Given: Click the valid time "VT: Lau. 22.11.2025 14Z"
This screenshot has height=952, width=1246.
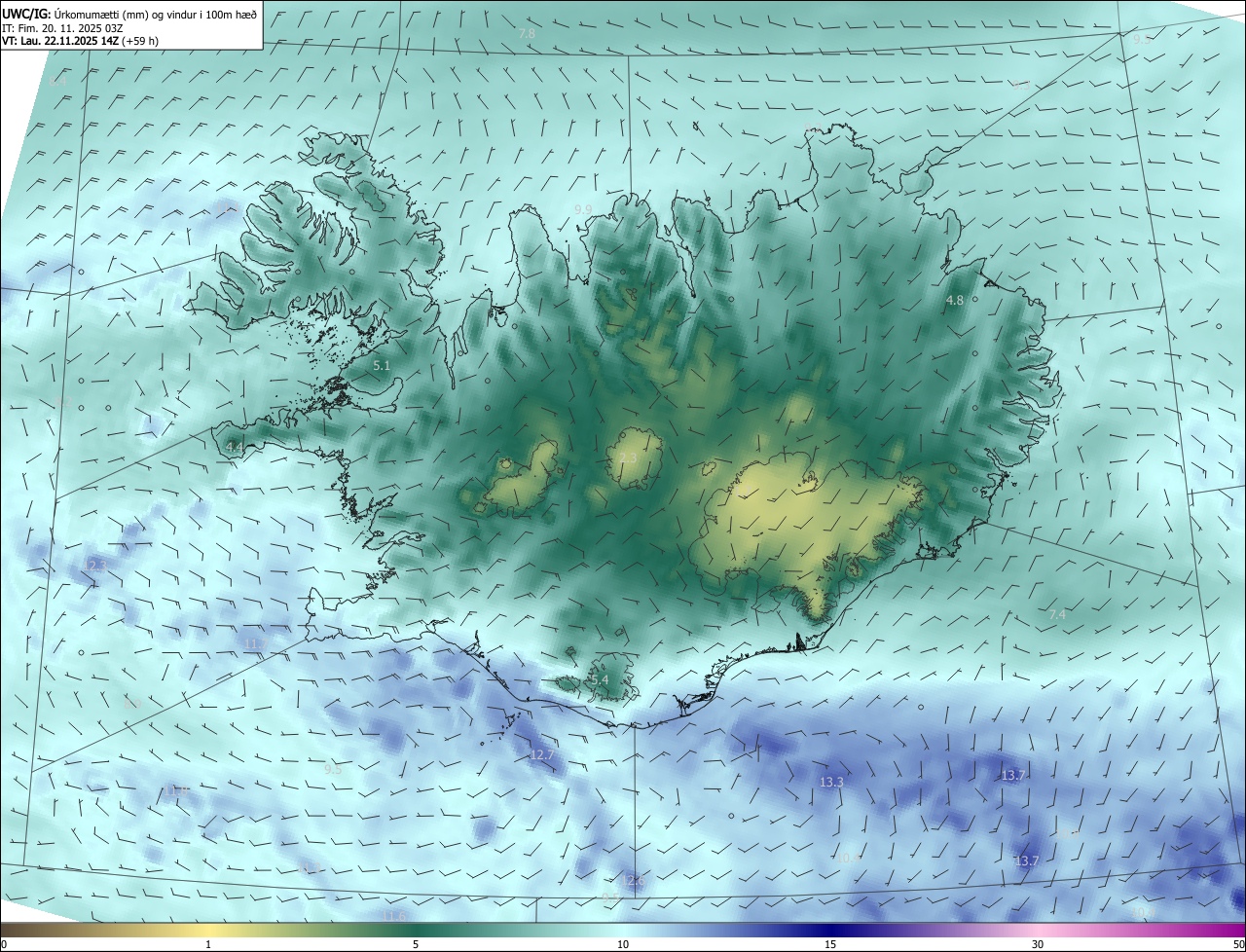Looking at the screenshot, I should pyautogui.click(x=60, y=41).
